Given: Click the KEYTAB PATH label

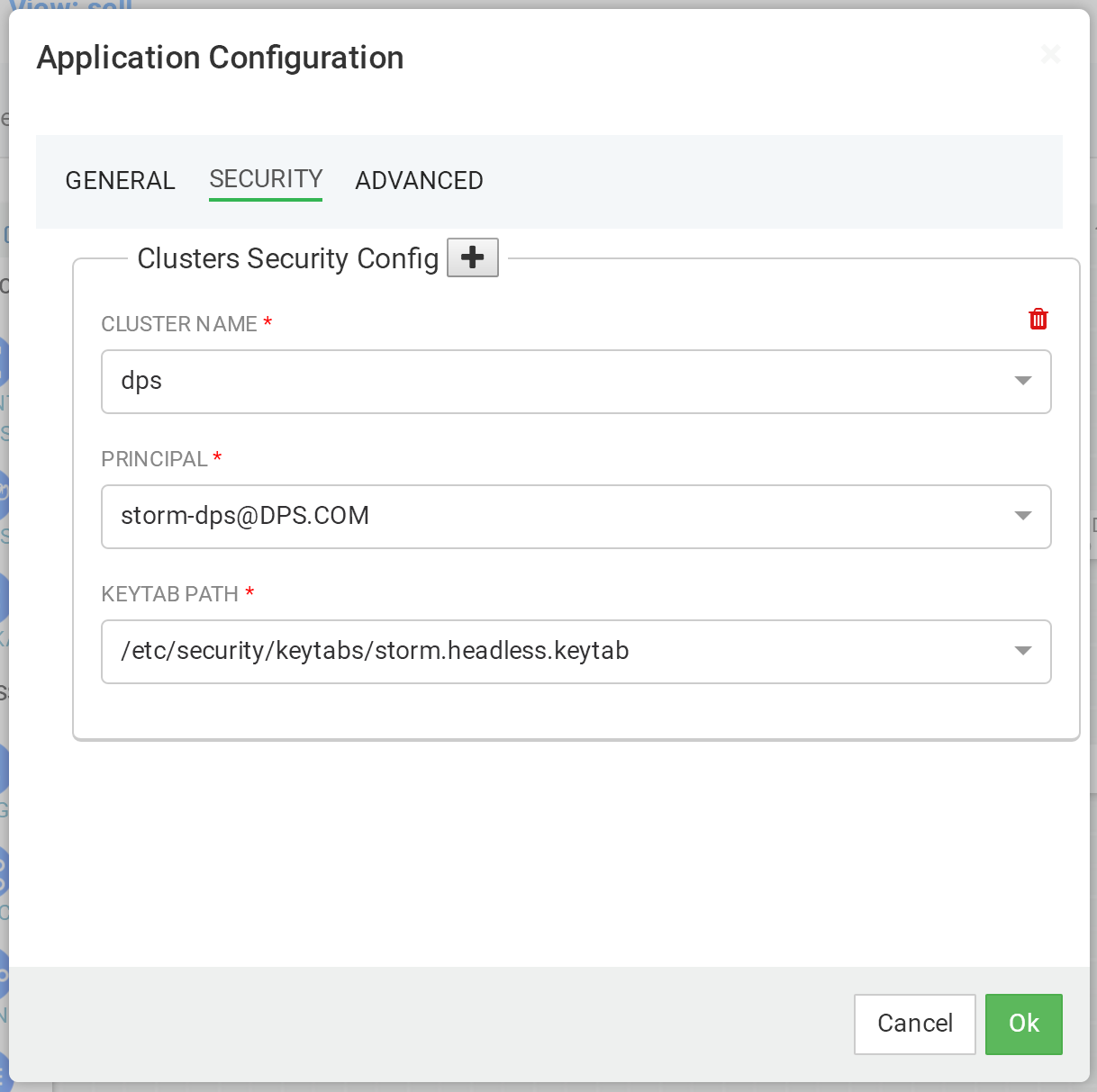Looking at the screenshot, I should coord(169,594).
